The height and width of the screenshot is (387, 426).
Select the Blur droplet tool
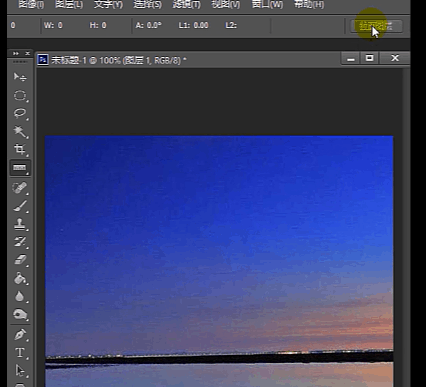(20, 296)
